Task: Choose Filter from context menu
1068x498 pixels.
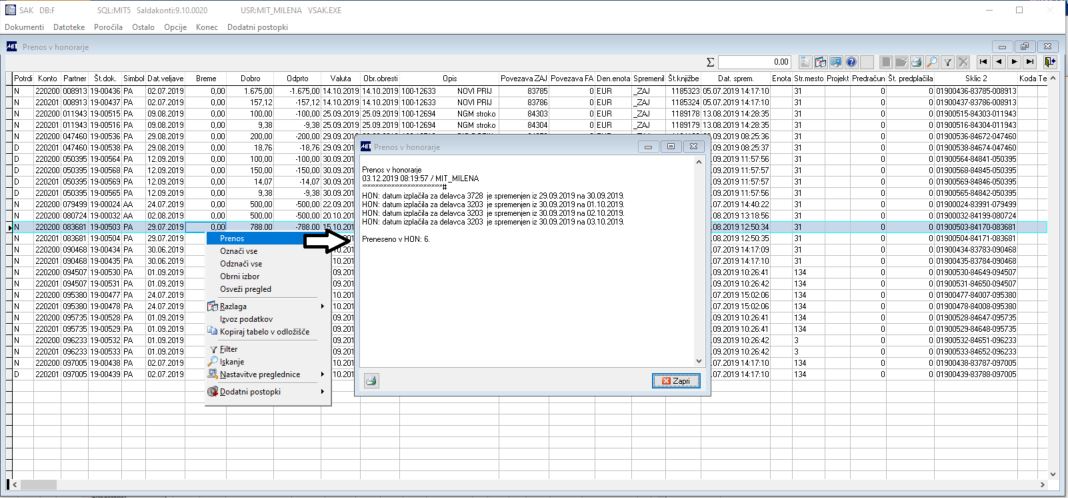Action: (x=268, y=349)
